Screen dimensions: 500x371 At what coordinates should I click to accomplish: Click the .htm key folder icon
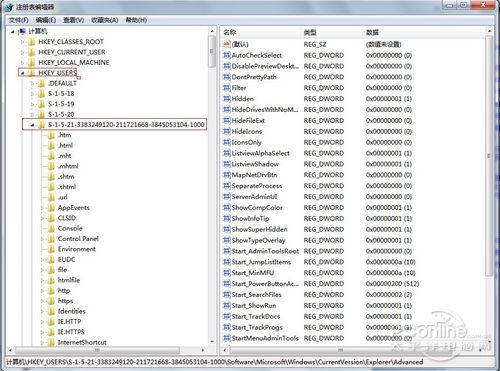coord(51,135)
